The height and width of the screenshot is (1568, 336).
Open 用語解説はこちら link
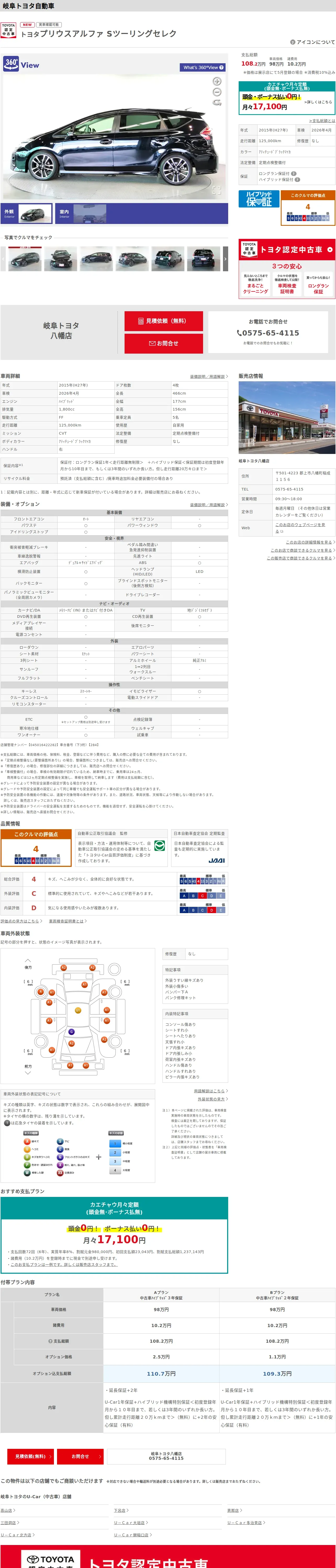210,1091
